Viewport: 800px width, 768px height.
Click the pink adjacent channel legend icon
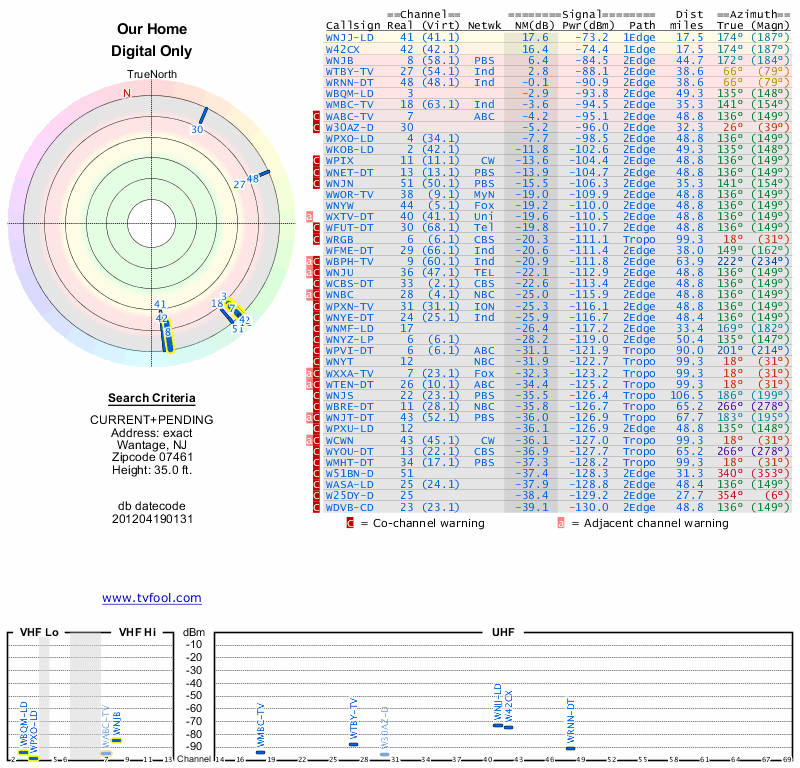tap(562, 522)
